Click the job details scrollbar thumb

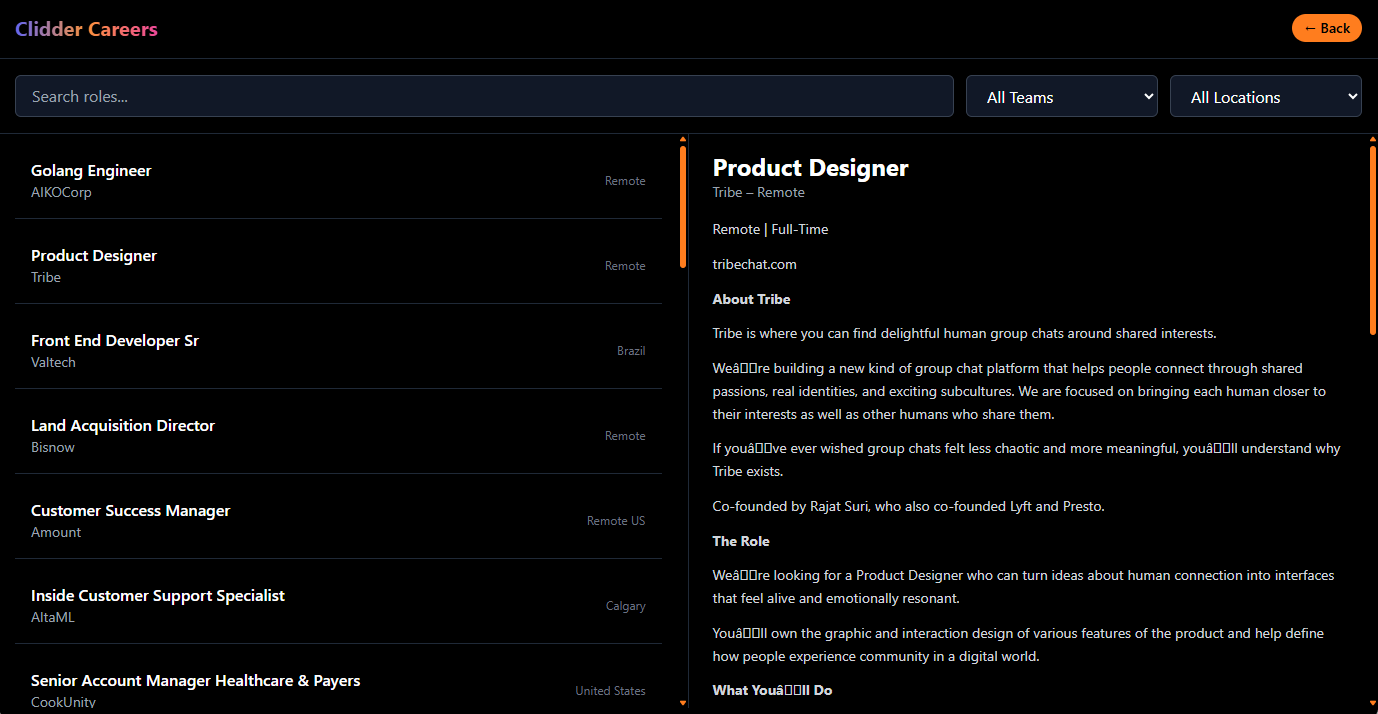coord(1373,240)
